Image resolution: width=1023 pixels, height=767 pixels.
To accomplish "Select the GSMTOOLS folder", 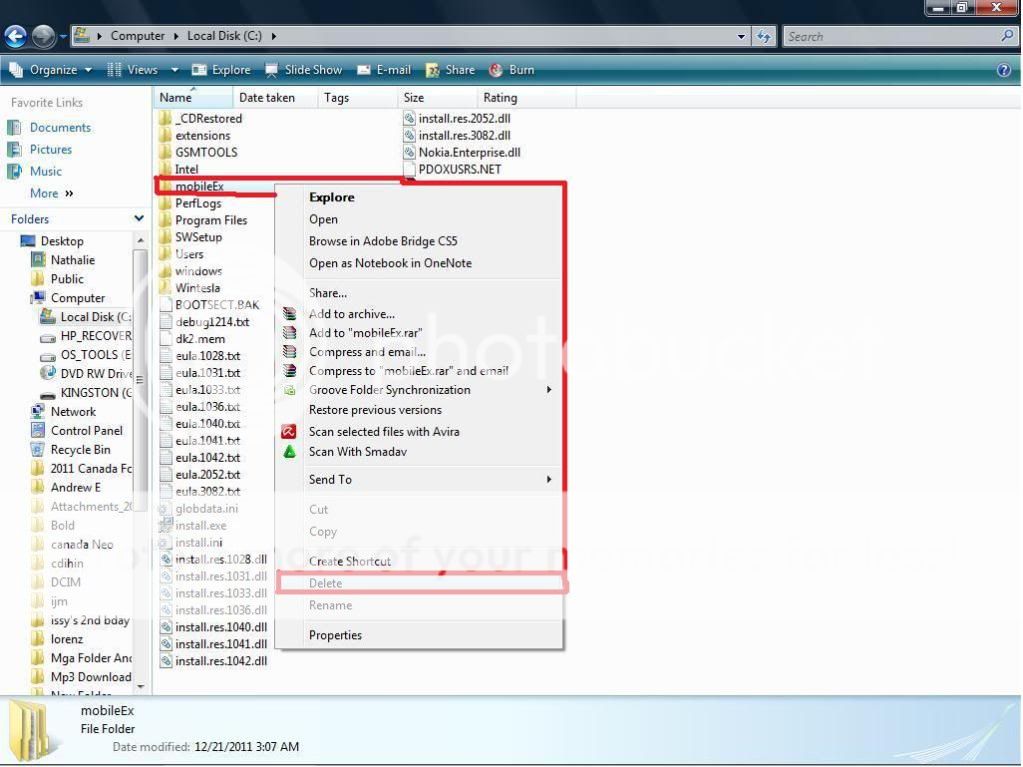I will click(198, 152).
